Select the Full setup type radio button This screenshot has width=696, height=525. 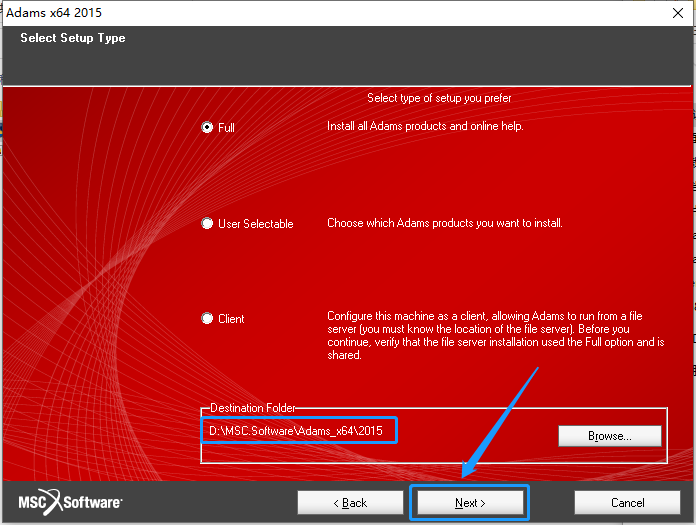tap(207, 127)
